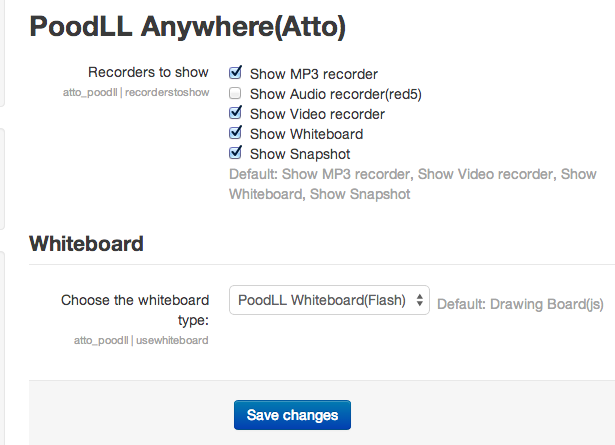The height and width of the screenshot is (445, 615).
Task: Uncheck the Show MP3 recorder checkbox
Action: (x=235, y=73)
